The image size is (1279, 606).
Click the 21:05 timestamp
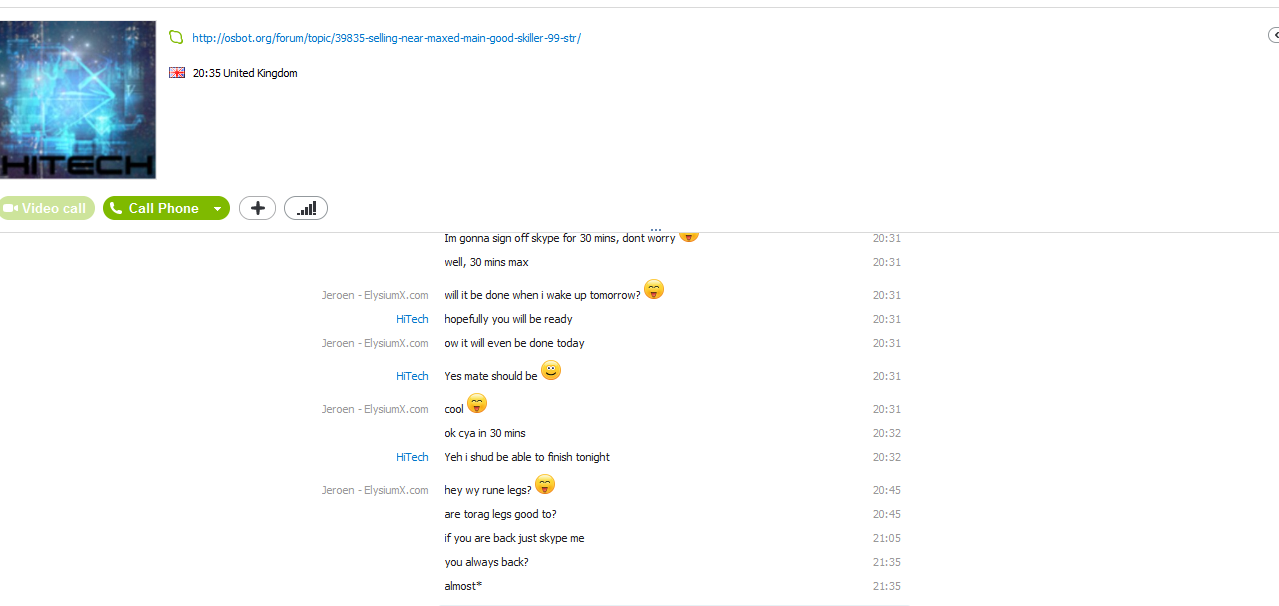(886, 538)
